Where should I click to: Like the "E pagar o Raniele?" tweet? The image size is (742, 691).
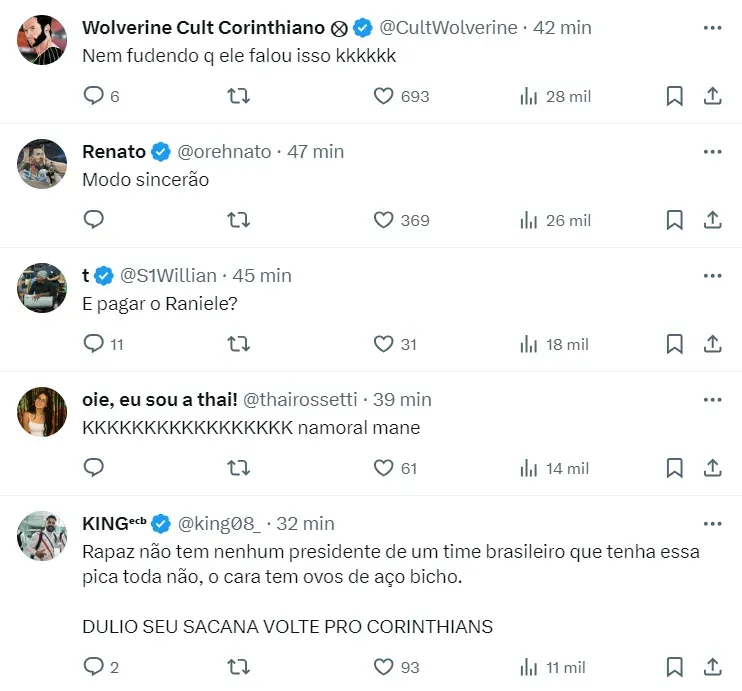pyautogui.click(x=383, y=344)
